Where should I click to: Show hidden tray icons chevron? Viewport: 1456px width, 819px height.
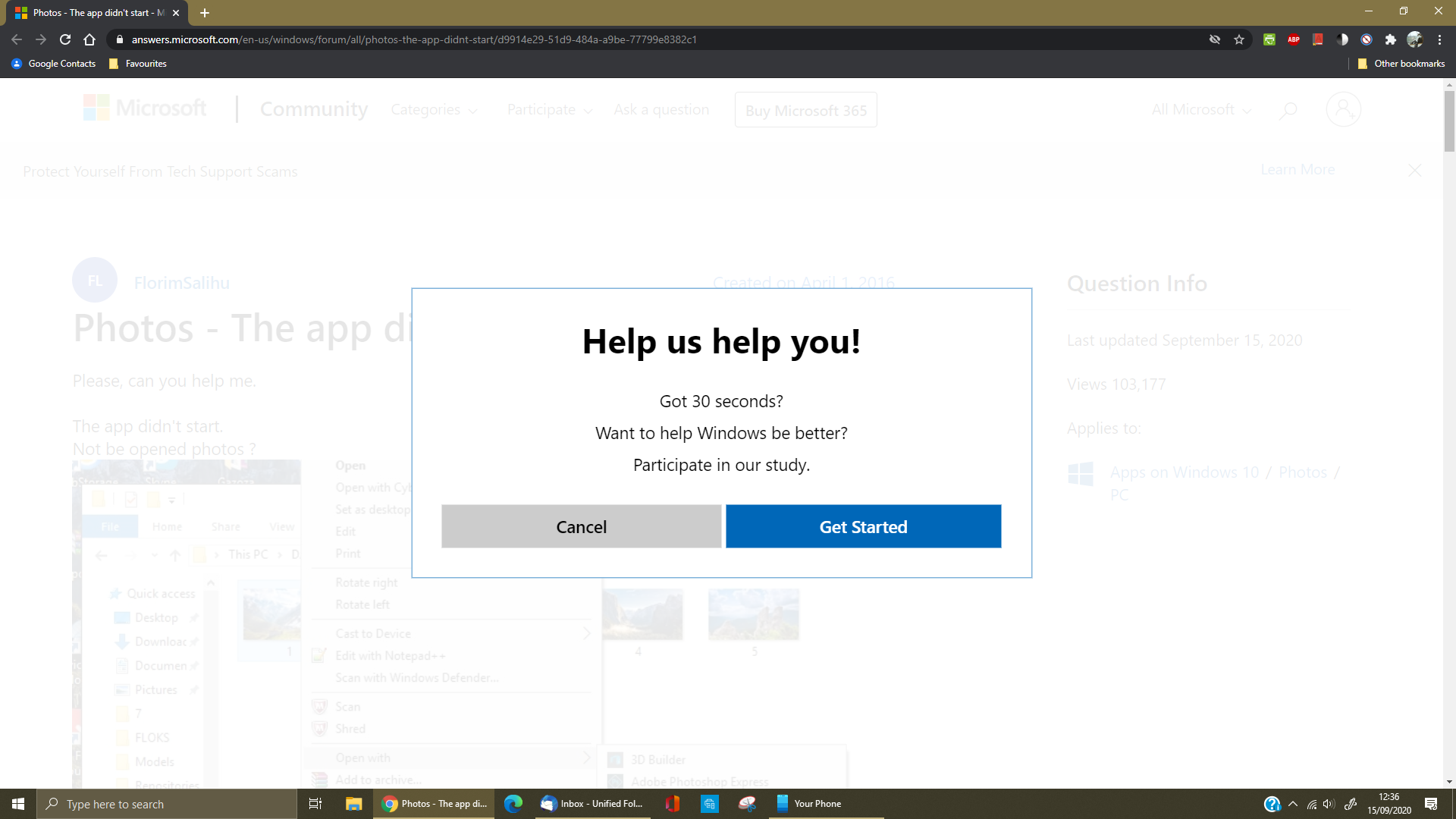coord(1293,804)
